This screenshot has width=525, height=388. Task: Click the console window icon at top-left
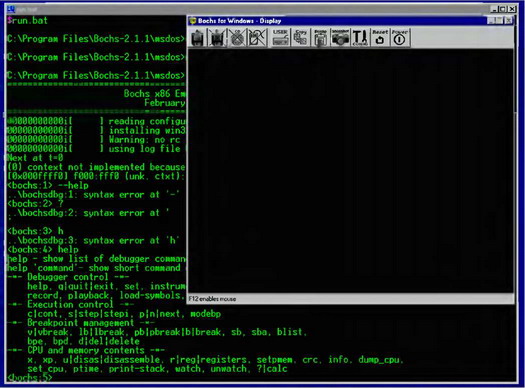tap(11, 9)
